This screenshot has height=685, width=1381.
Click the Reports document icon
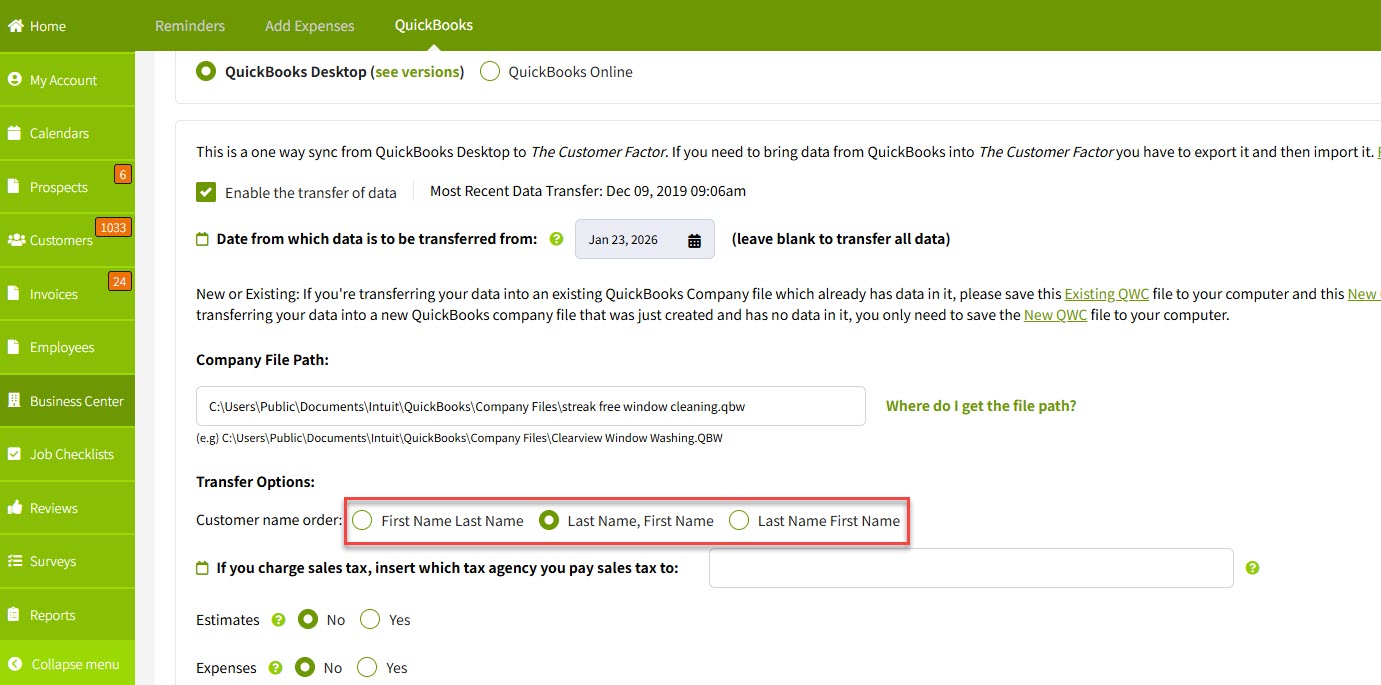click(14, 615)
